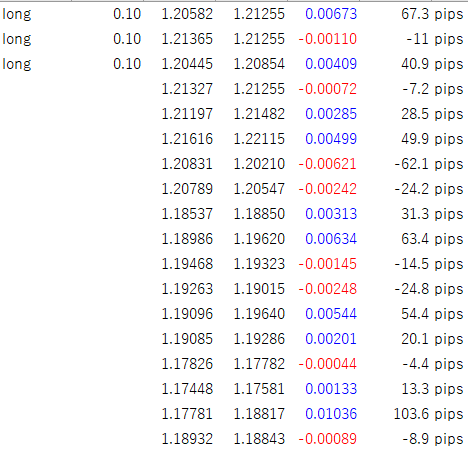Viewport: 468px width, 454px height.
Task: Click the exit price 1.20854
Action: click(x=259, y=64)
